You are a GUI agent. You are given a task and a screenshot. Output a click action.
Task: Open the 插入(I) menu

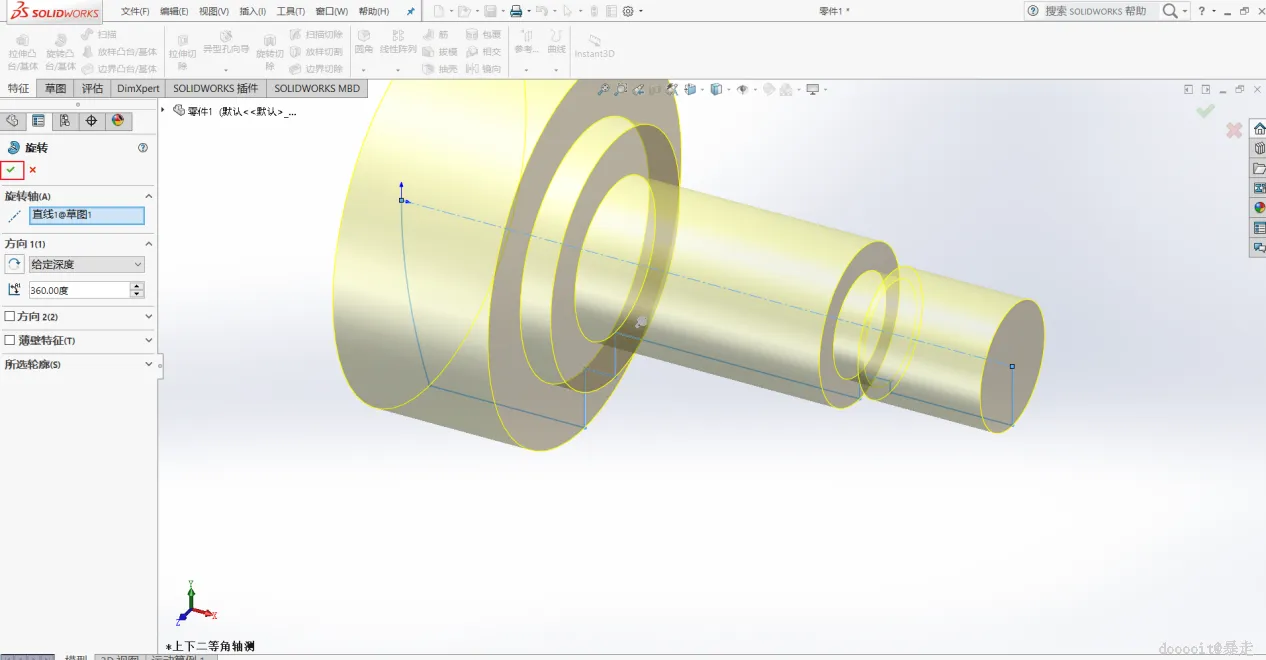click(x=252, y=11)
